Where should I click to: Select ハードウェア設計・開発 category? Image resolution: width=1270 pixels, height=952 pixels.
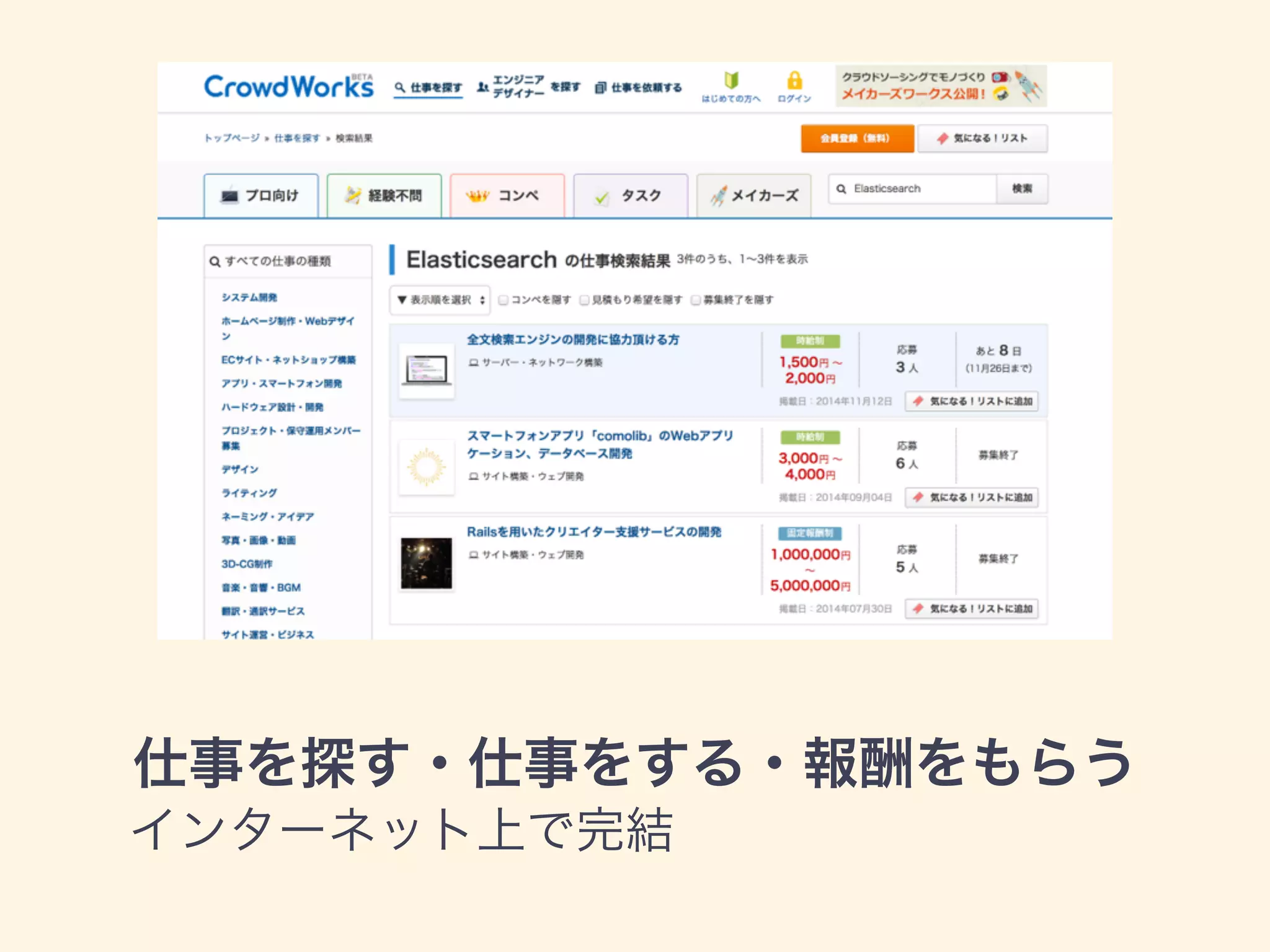[272, 407]
